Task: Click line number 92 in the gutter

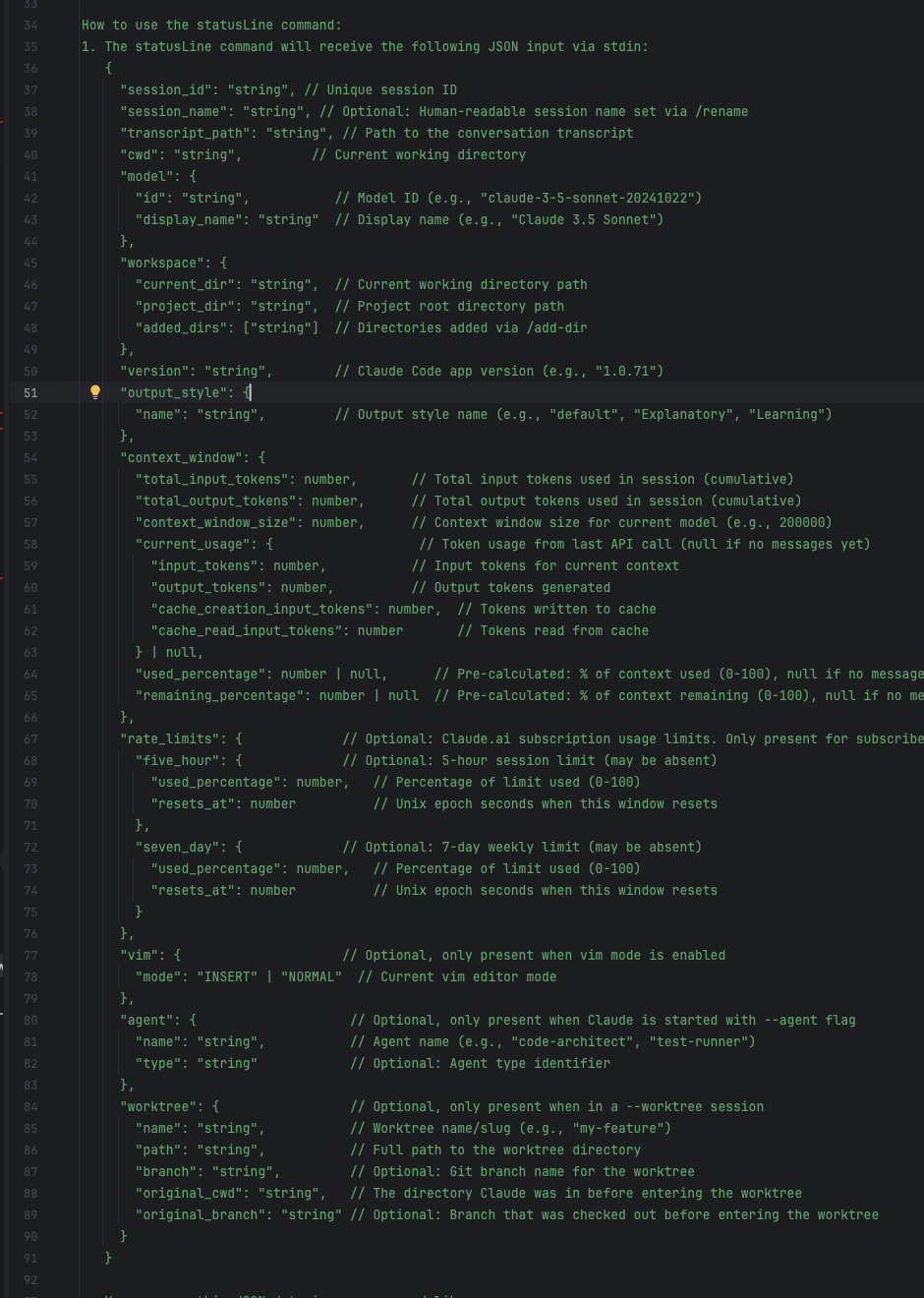Action: 30,1279
